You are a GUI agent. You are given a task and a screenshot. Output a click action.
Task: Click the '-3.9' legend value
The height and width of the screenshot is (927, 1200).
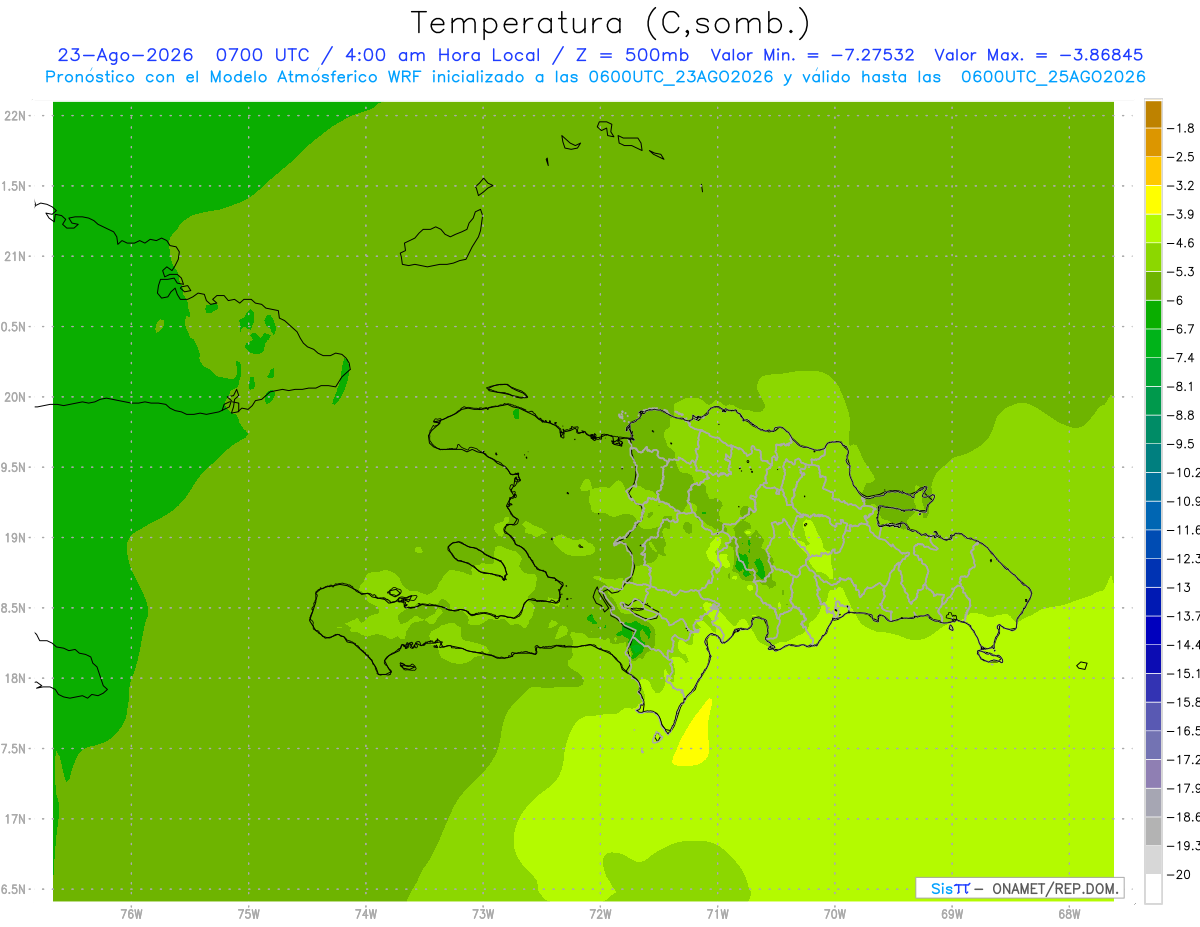(x=1181, y=214)
